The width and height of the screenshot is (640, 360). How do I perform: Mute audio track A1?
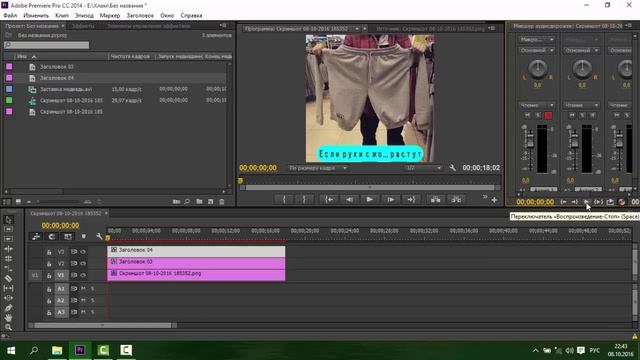point(83,289)
